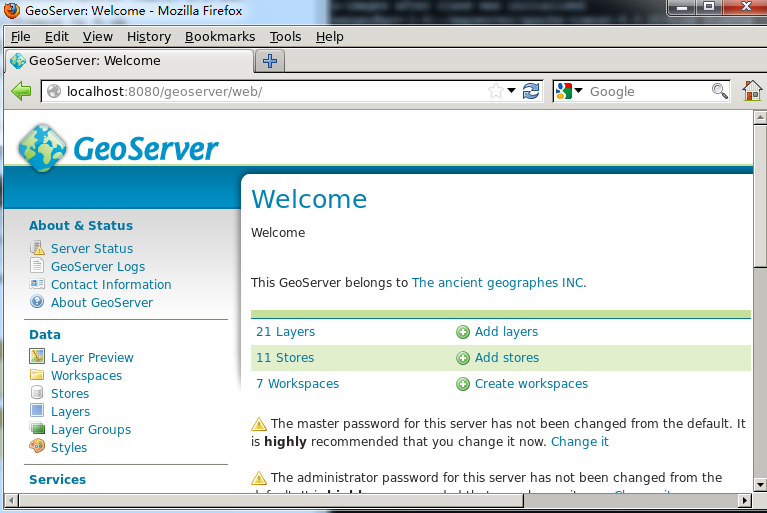
Task: Click the search magnifier icon
Action: 720,90
